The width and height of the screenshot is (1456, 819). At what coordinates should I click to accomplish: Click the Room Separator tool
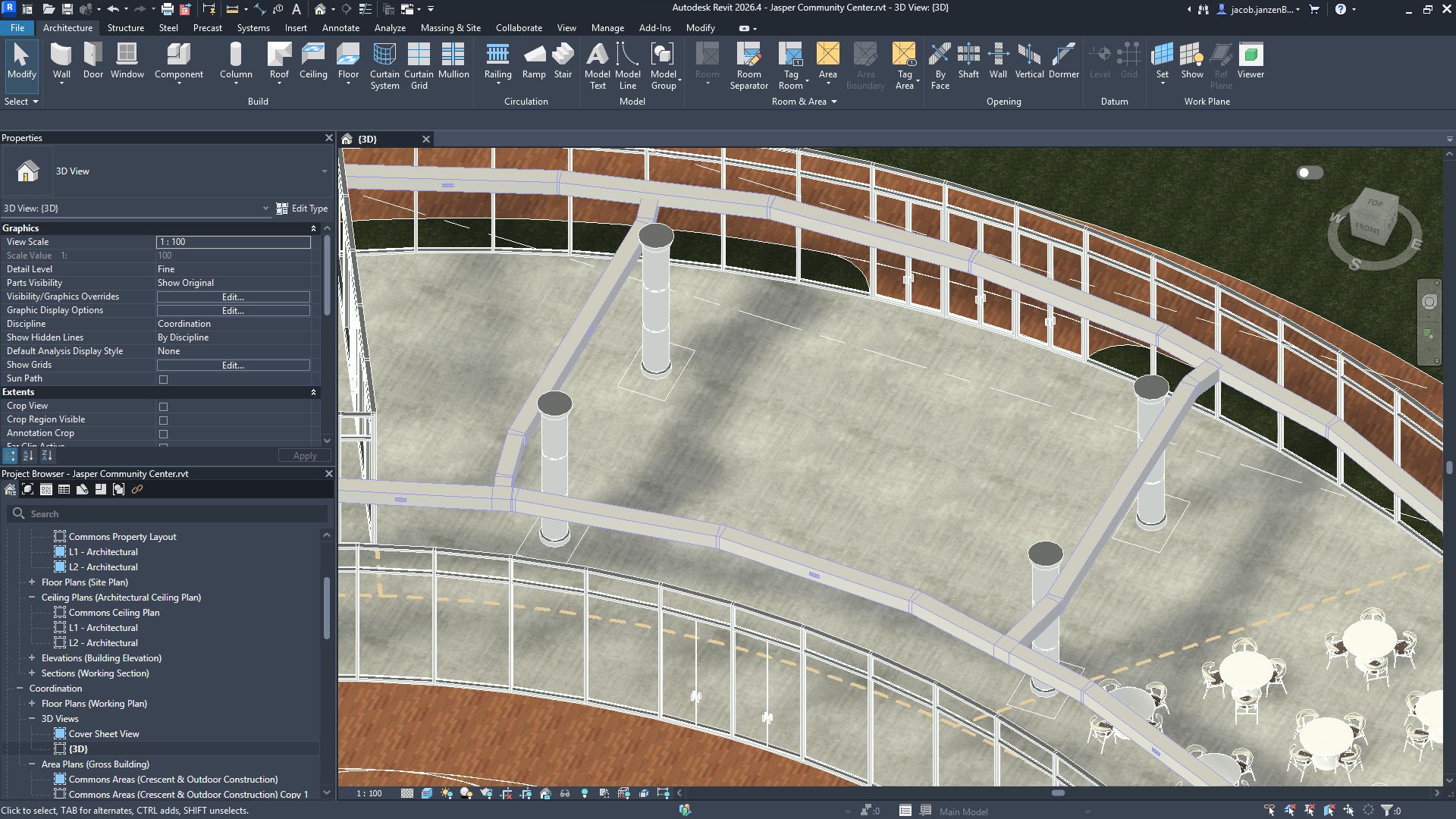(748, 66)
